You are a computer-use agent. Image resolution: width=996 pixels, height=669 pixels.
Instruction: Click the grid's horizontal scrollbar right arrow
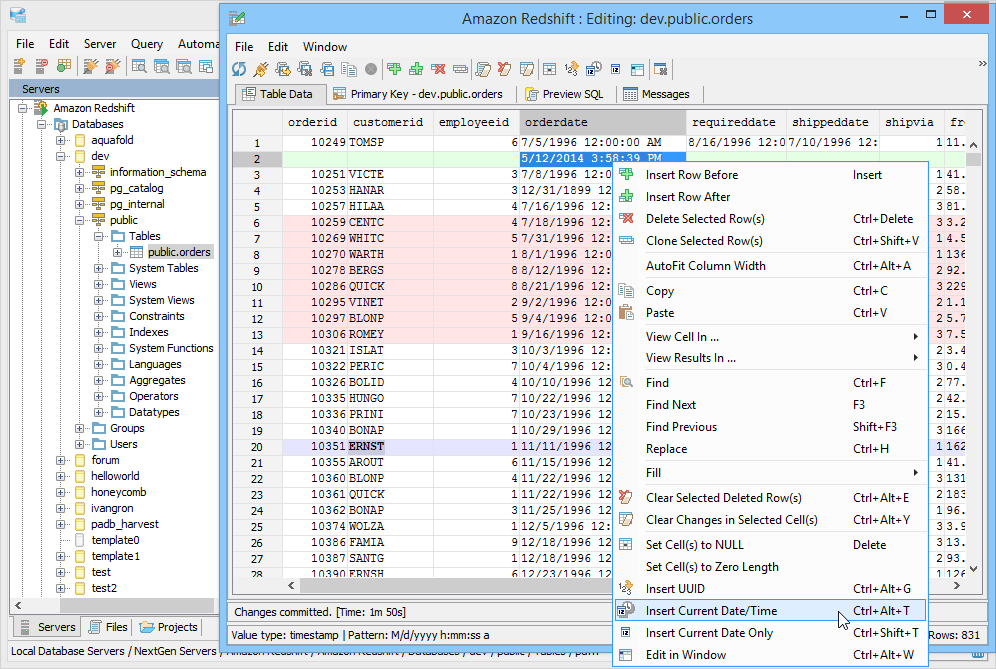point(957,586)
